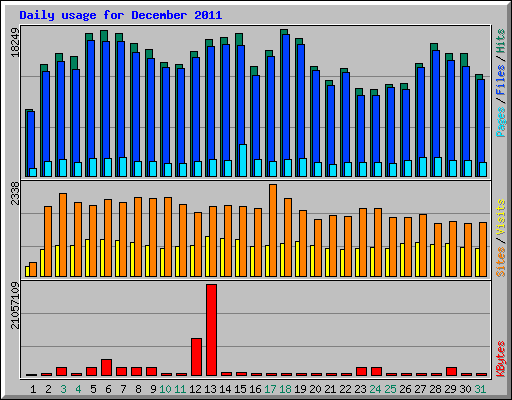Screen dimensions: 512x400
Task: Click the 21057109 y-axis value
Action: tap(15, 305)
